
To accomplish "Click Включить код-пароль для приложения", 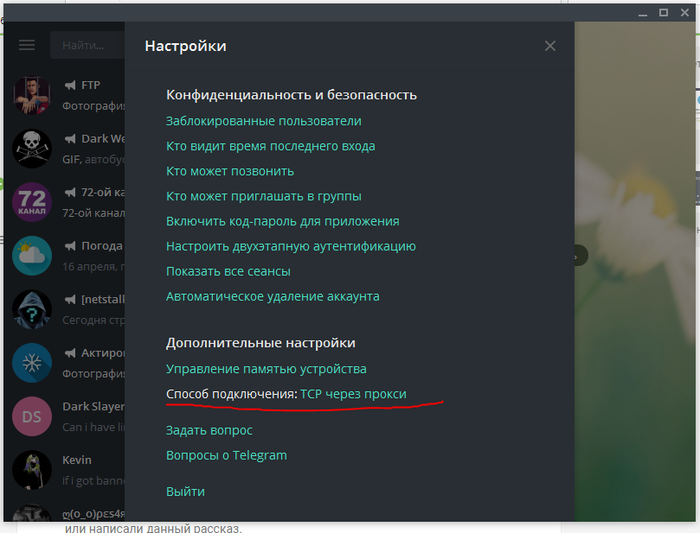I will click(282, 221).
